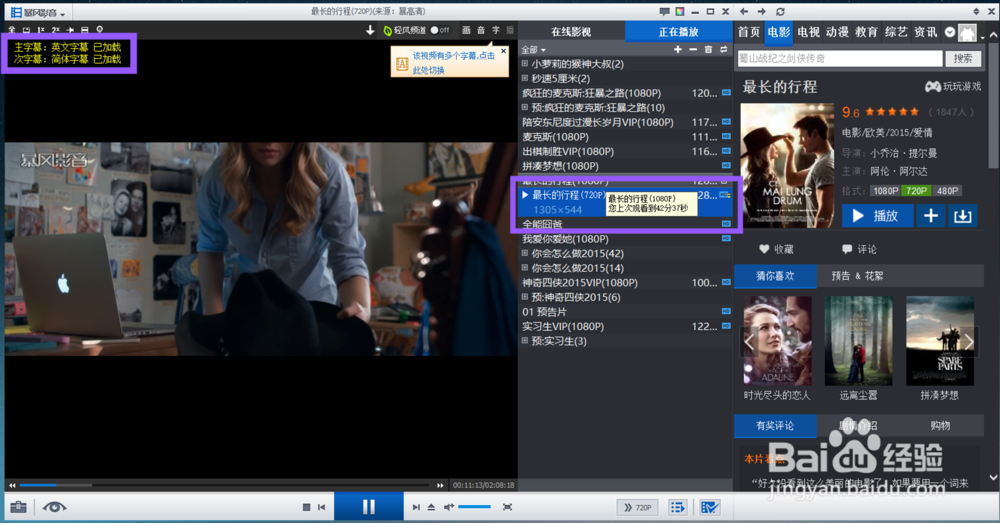Switch to the 正在播放 tab
Viewport: 1000px width, 523px height.
pos(679,32)
